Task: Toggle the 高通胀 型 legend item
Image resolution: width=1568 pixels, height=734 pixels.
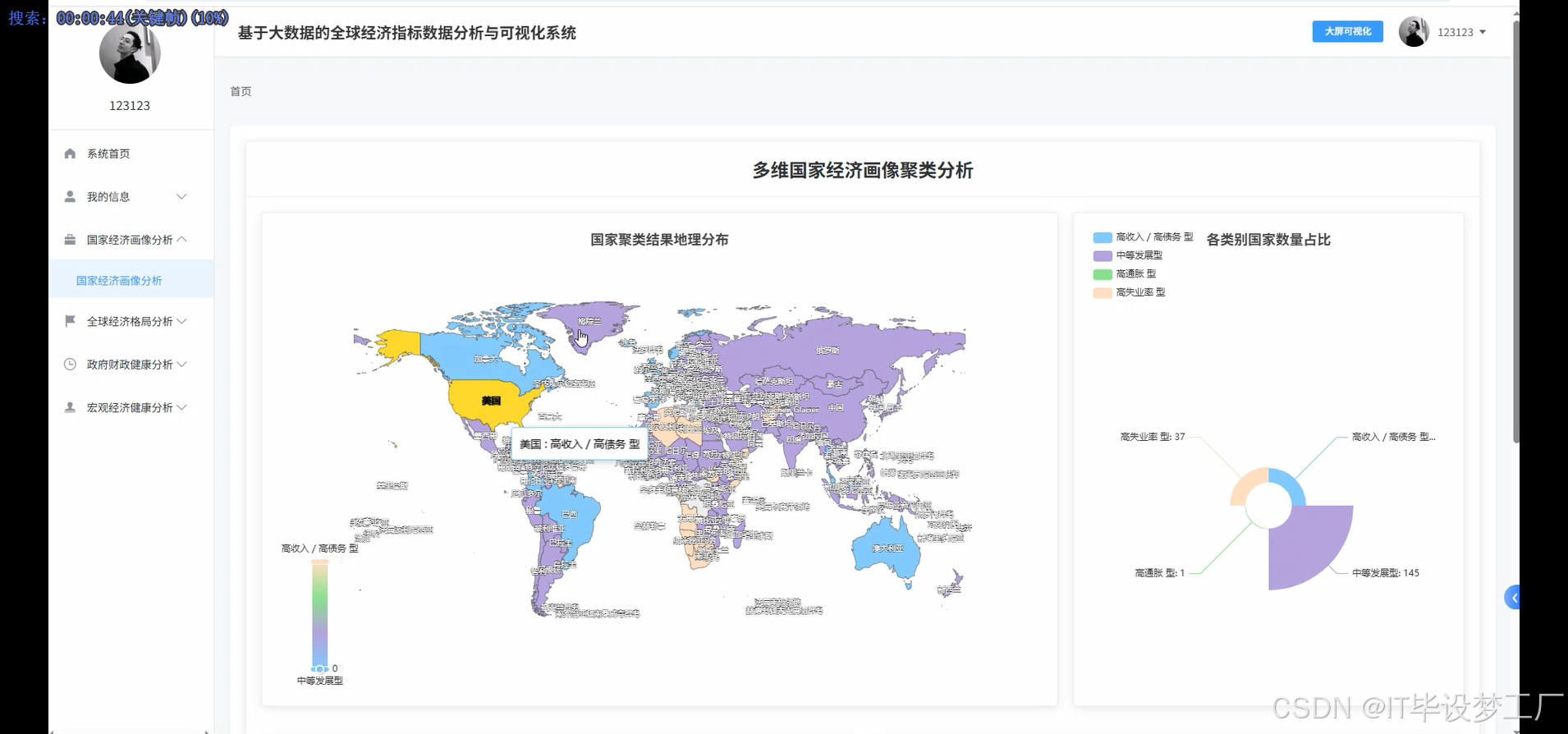Action: point(1125,273)
